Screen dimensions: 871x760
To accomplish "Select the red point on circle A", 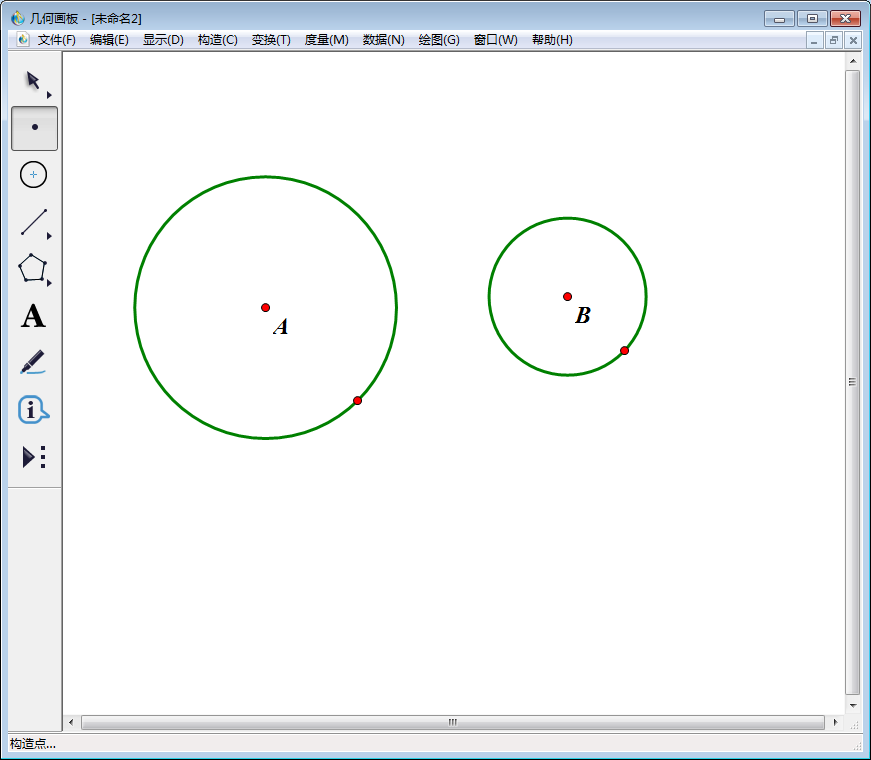I will 358,401.
